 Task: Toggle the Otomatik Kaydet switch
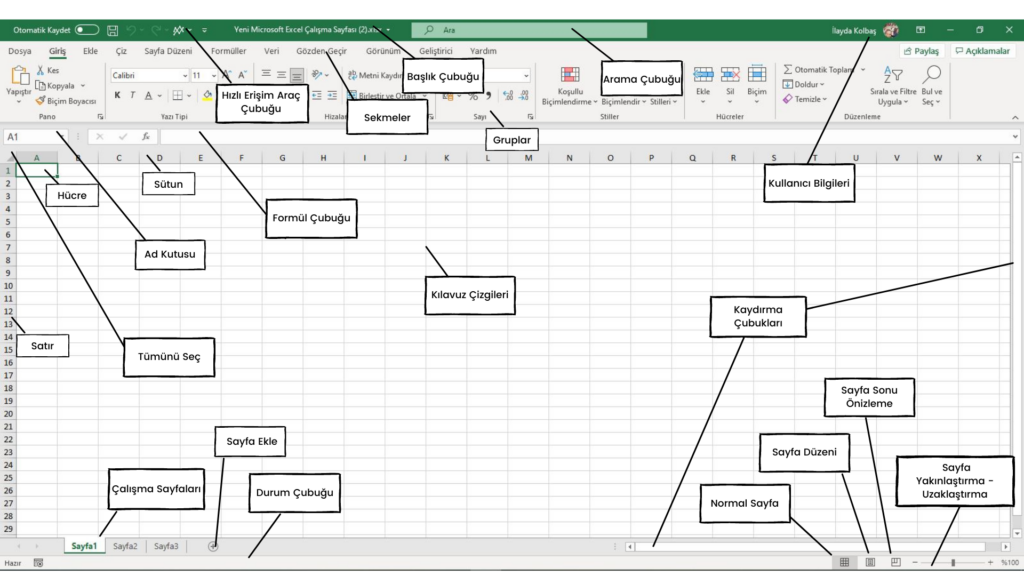coord(86,31)
